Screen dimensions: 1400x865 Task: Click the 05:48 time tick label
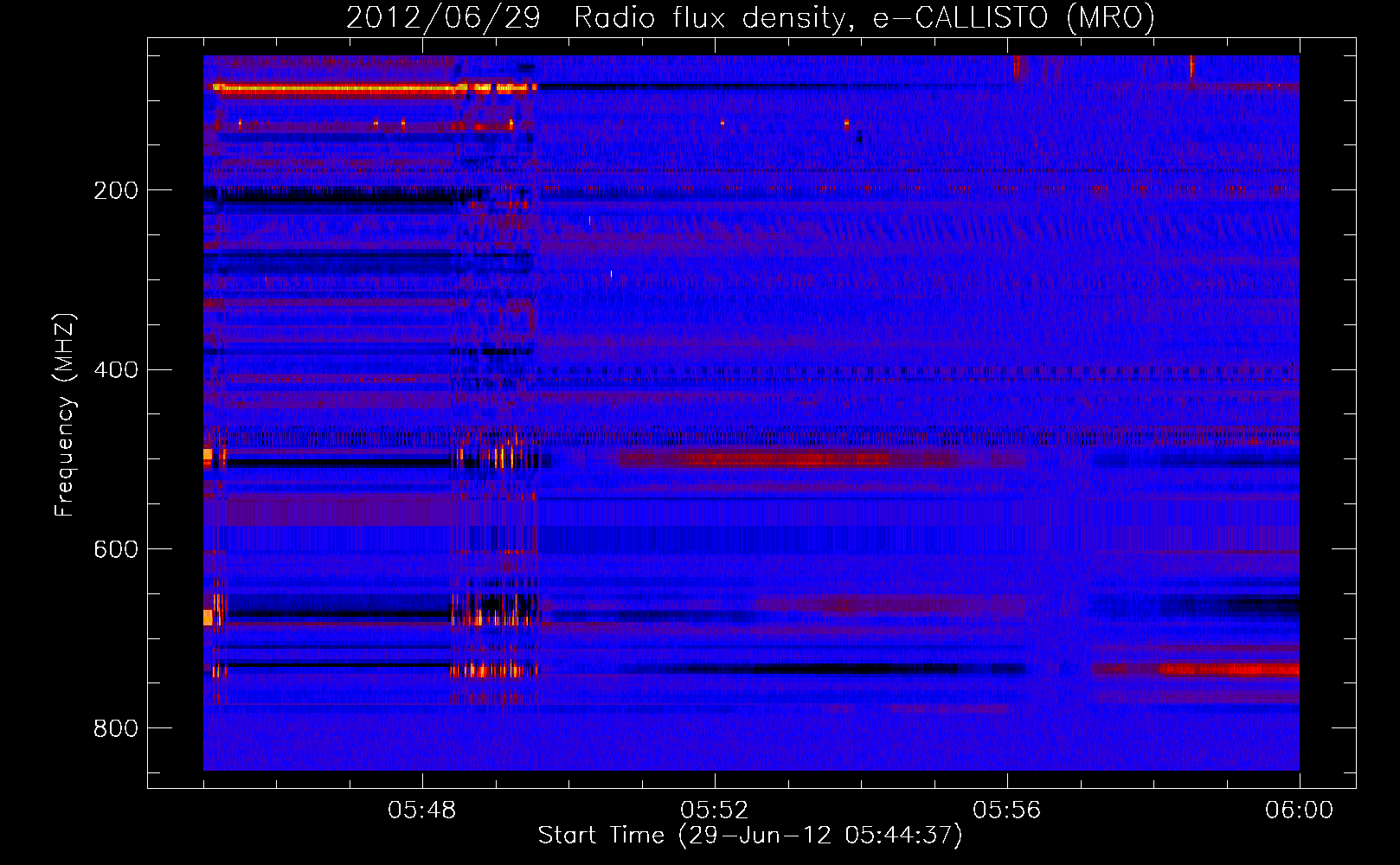tap(422, 811)
